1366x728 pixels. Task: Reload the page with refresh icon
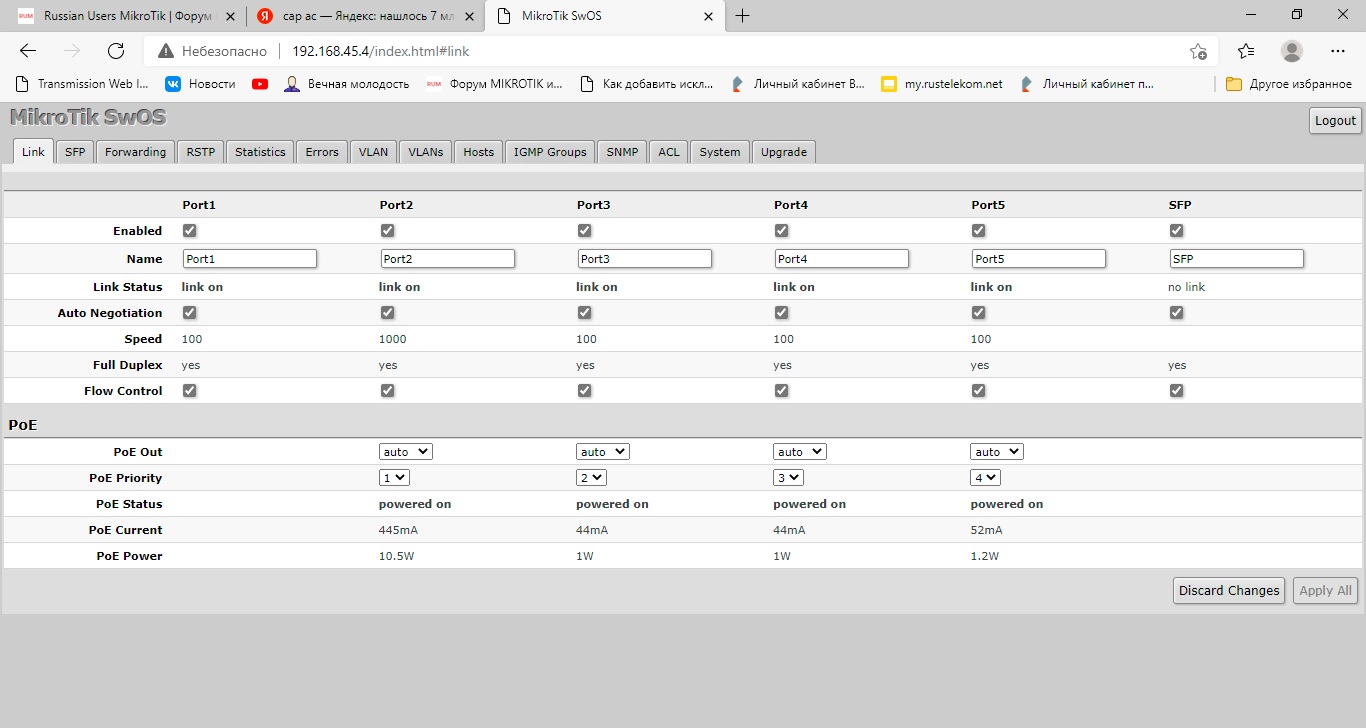click(115, 51)
